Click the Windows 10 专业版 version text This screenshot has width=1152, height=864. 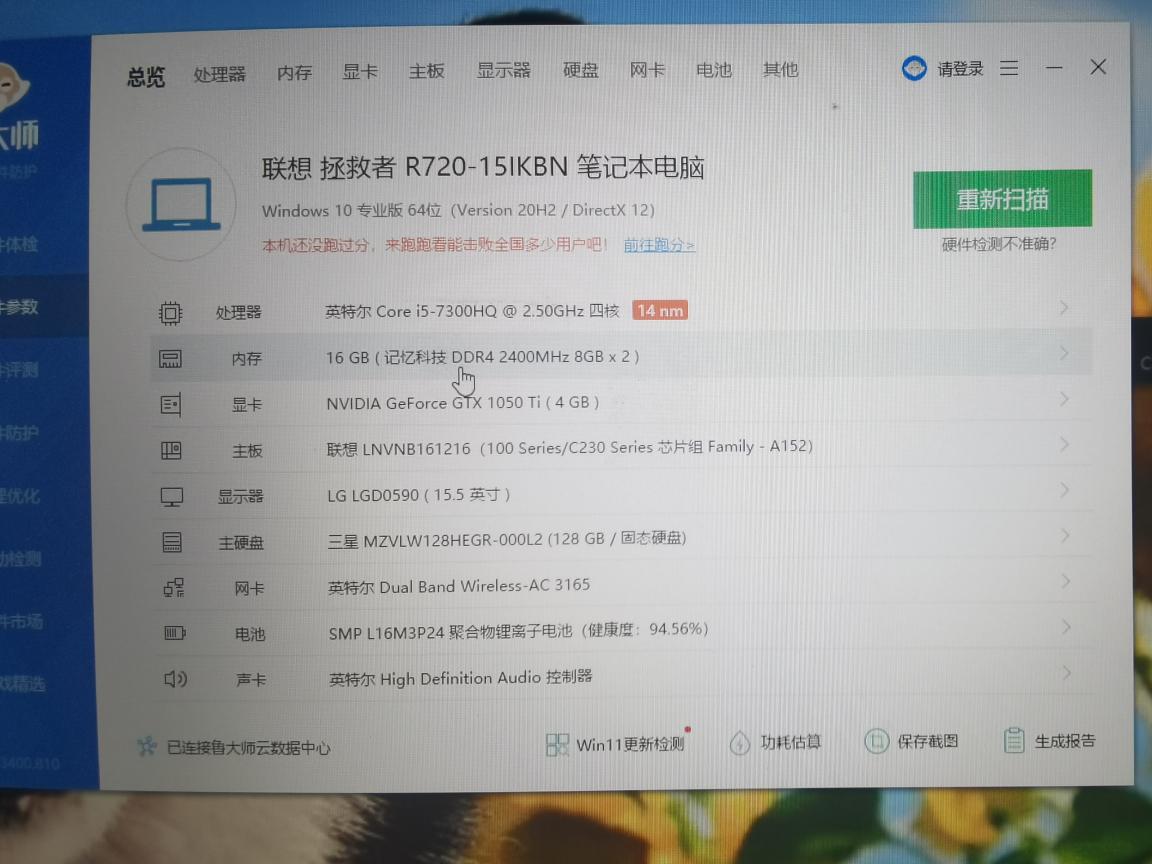click(x=458, y=210)
